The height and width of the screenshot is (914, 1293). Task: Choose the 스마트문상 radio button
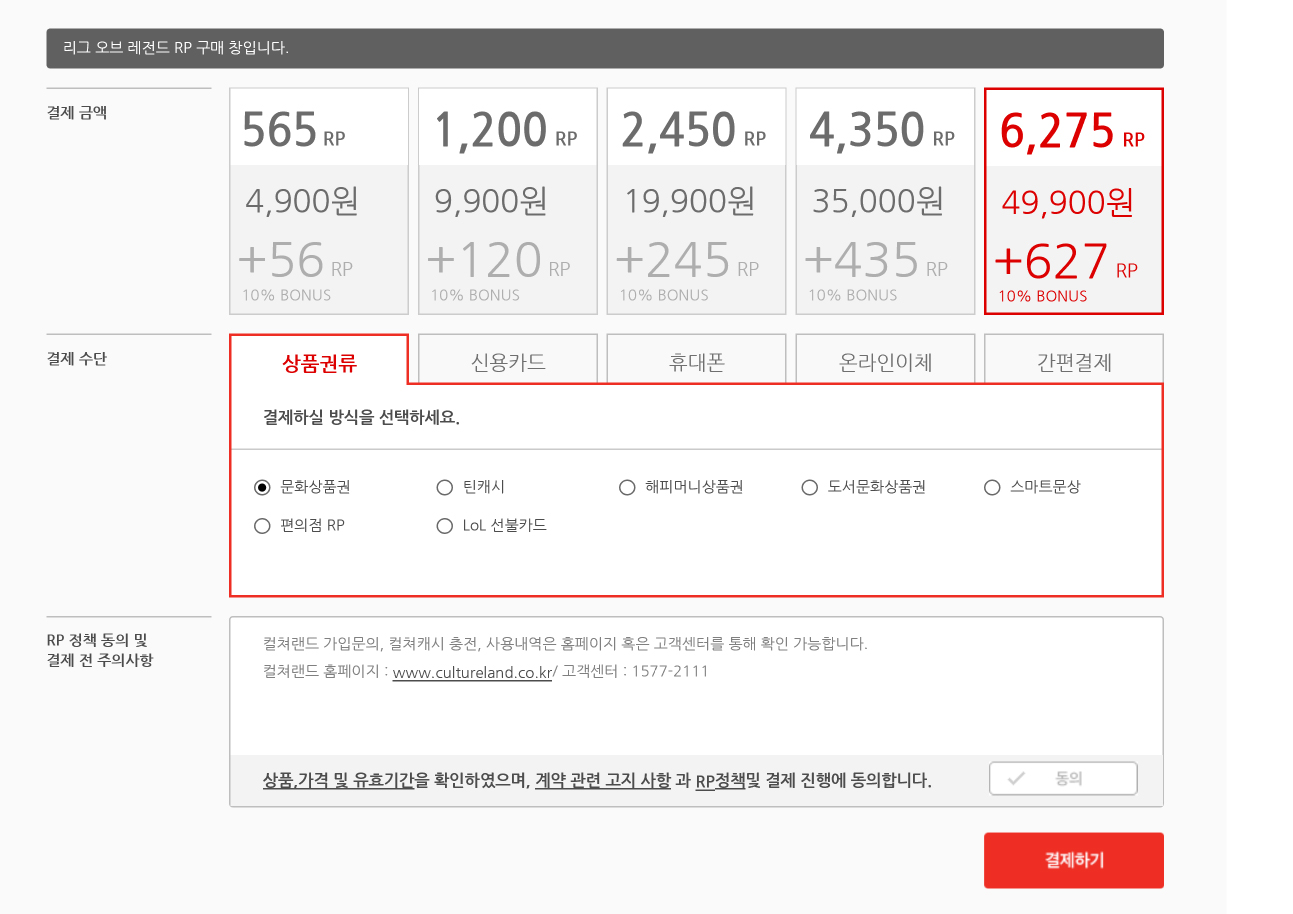pyautogui.click(x=992, y=488)
